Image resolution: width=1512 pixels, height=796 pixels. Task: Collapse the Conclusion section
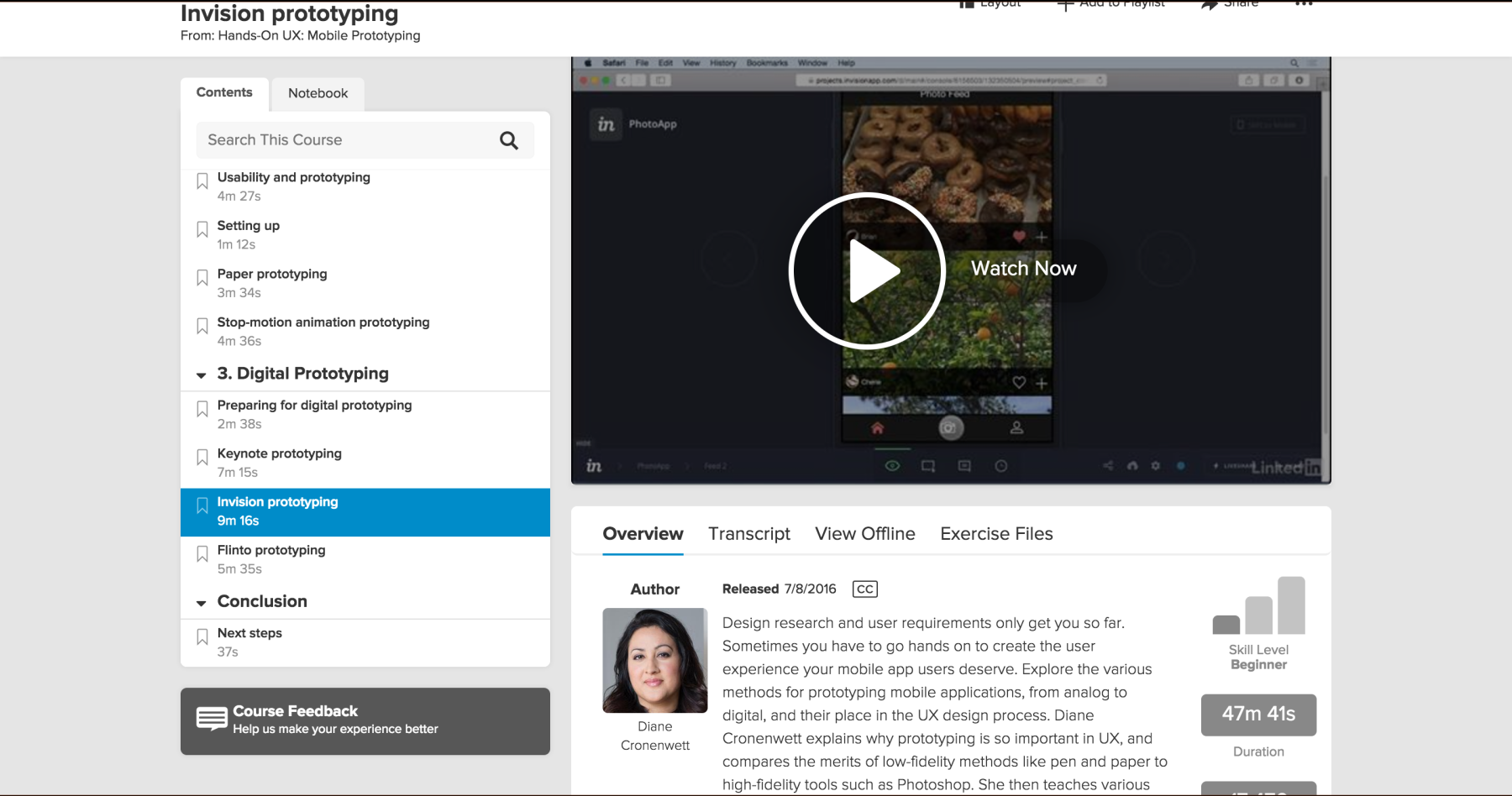click(x=202, y=603)
